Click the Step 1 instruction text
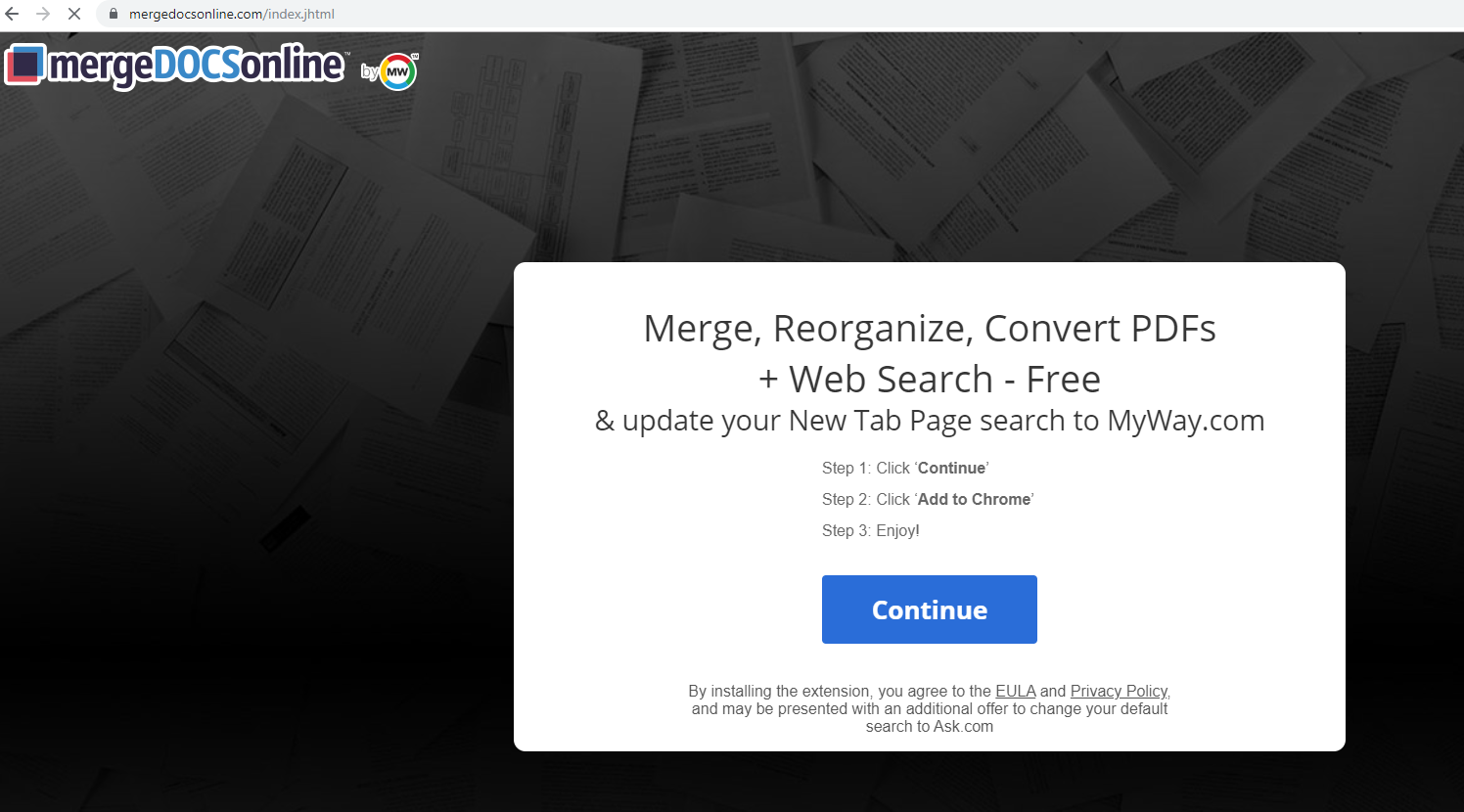This screenshot has width=1464, height=812. click(905, 469)
